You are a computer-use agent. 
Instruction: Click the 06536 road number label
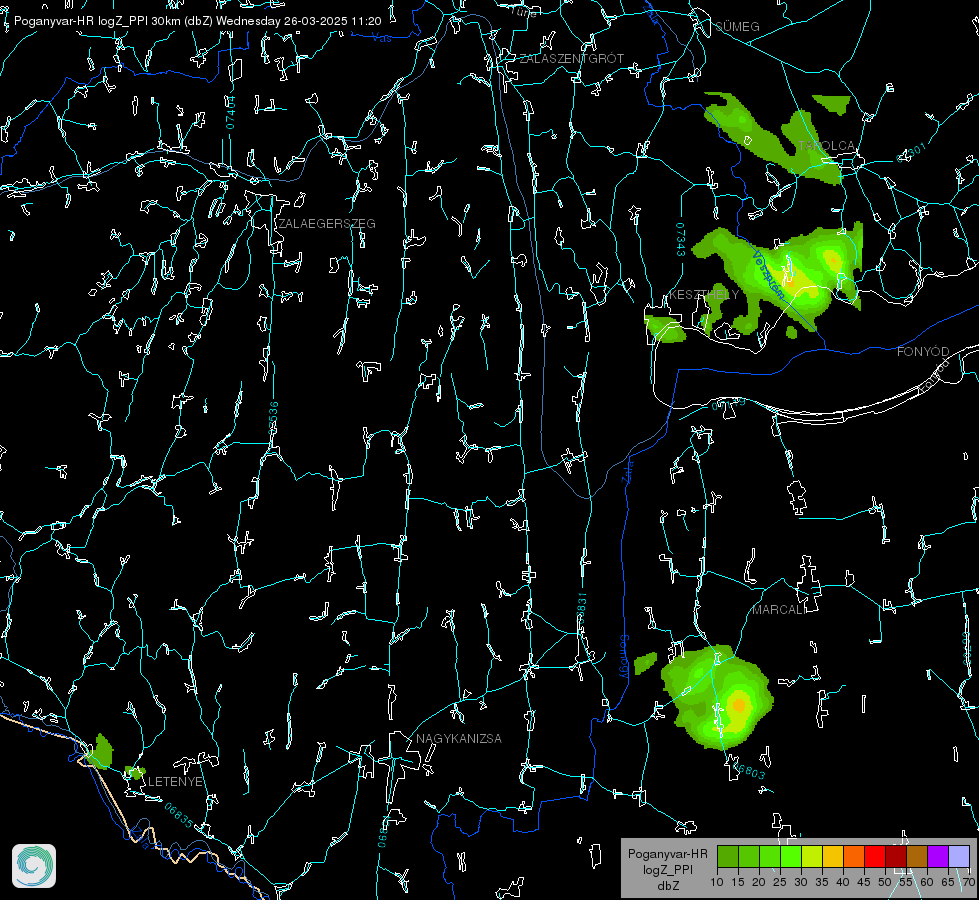pyautogui.click(x=273, y=419)
